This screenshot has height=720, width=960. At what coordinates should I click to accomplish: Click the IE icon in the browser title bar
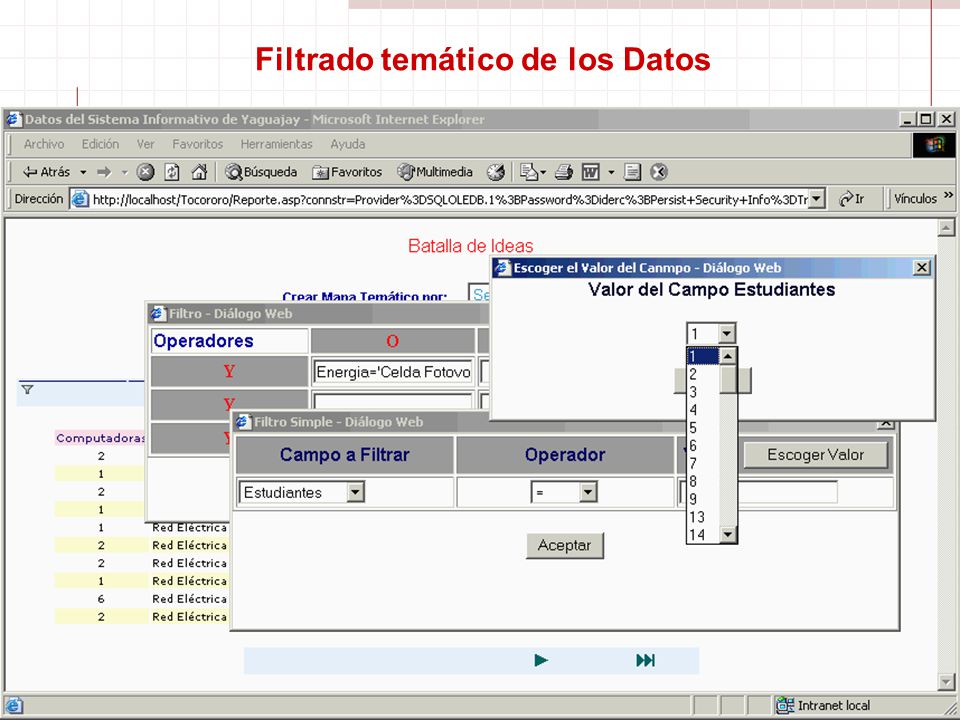13,119
